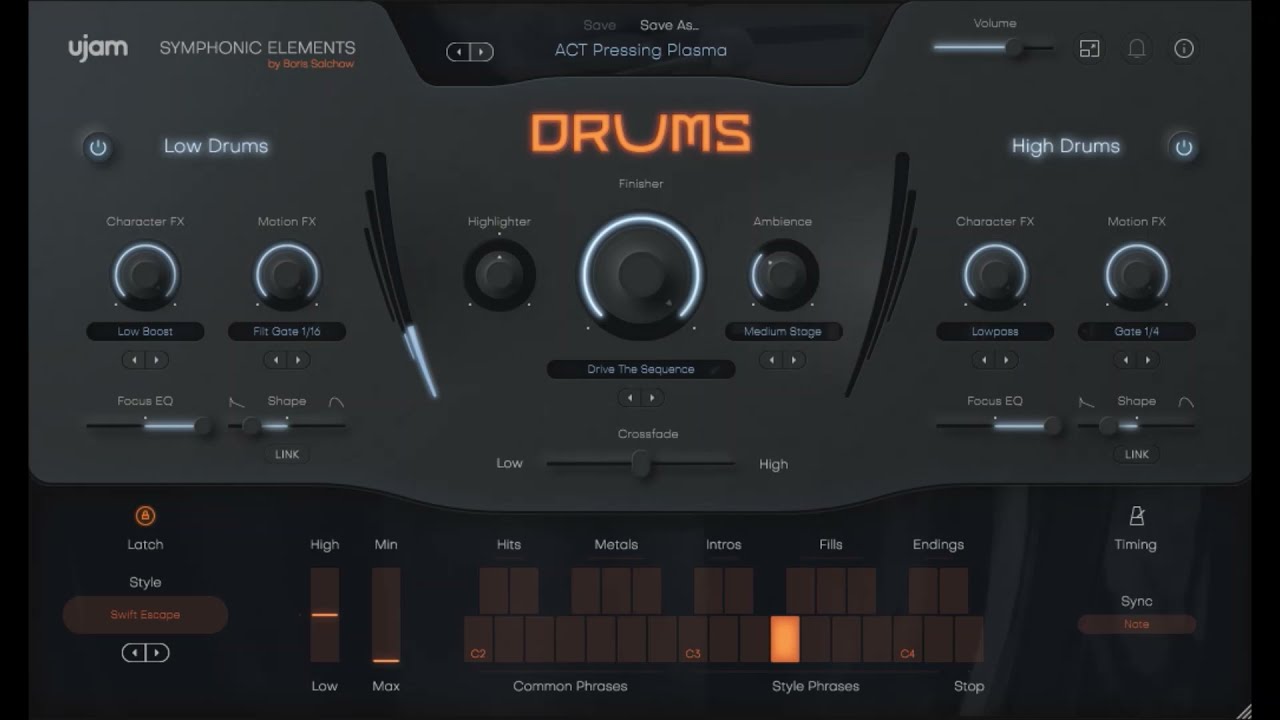Click Low Drums decay shape icon

[237, 402]
